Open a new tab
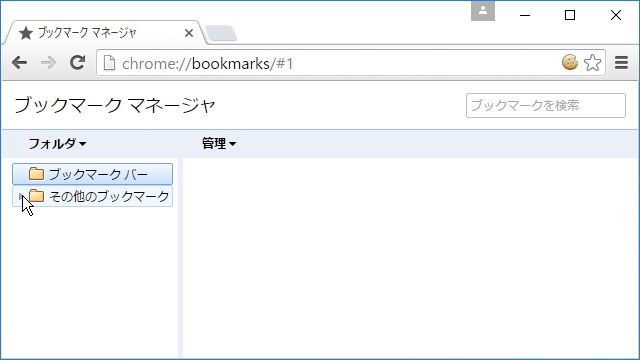The width and height of the screenshot is (640, 360). pos(221,33)
